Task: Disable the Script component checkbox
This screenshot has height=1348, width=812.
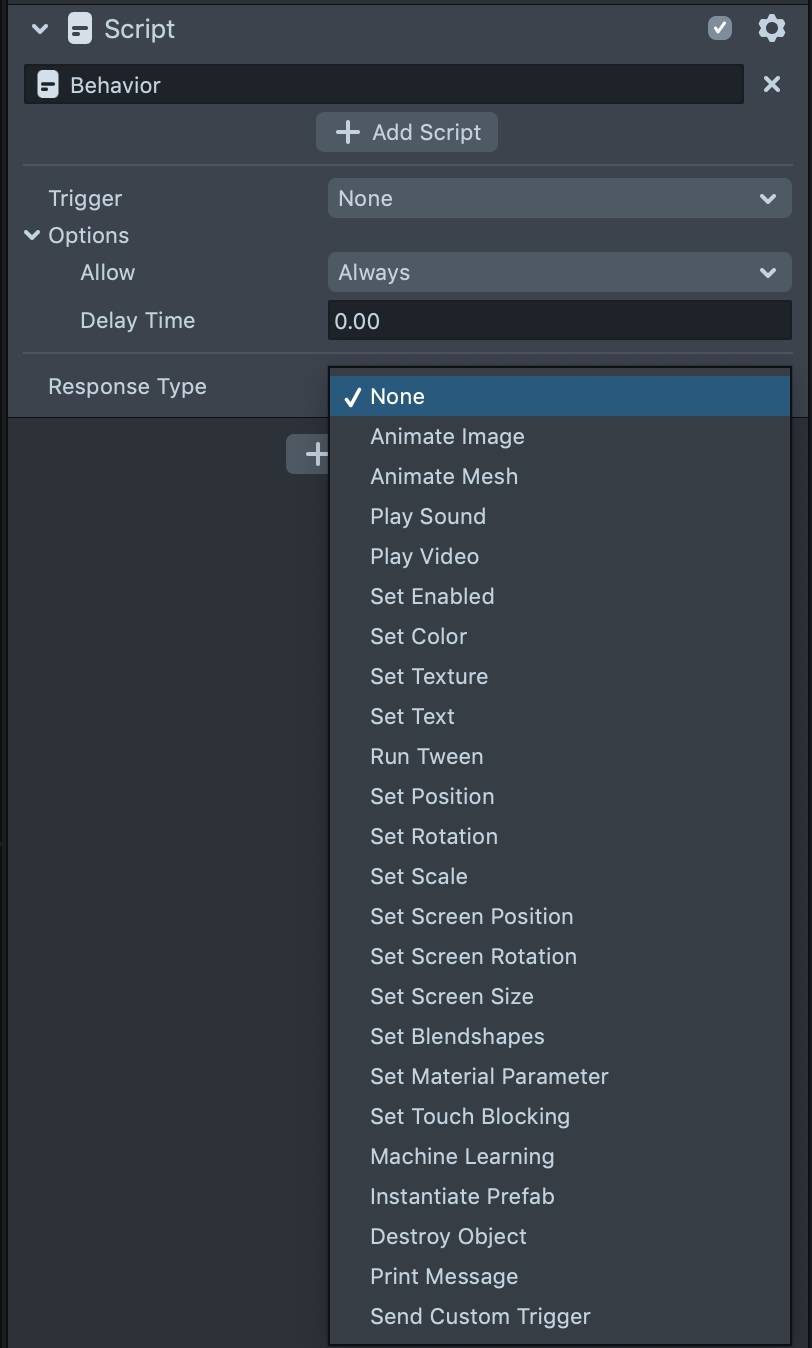Action: (720, 28)
